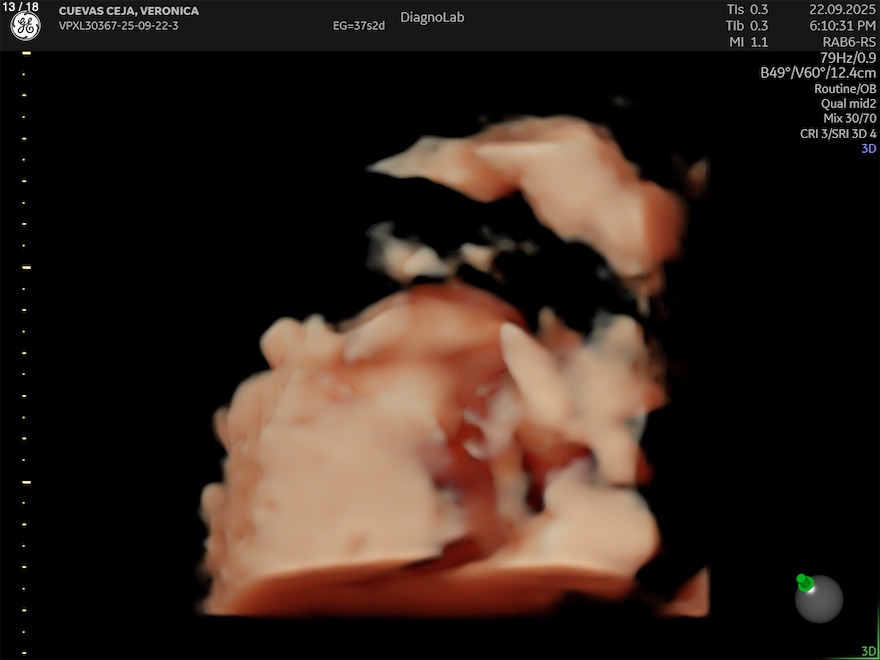Click the DiagnoLab institution name
880x660 pixels.
(x=432, y=17)
